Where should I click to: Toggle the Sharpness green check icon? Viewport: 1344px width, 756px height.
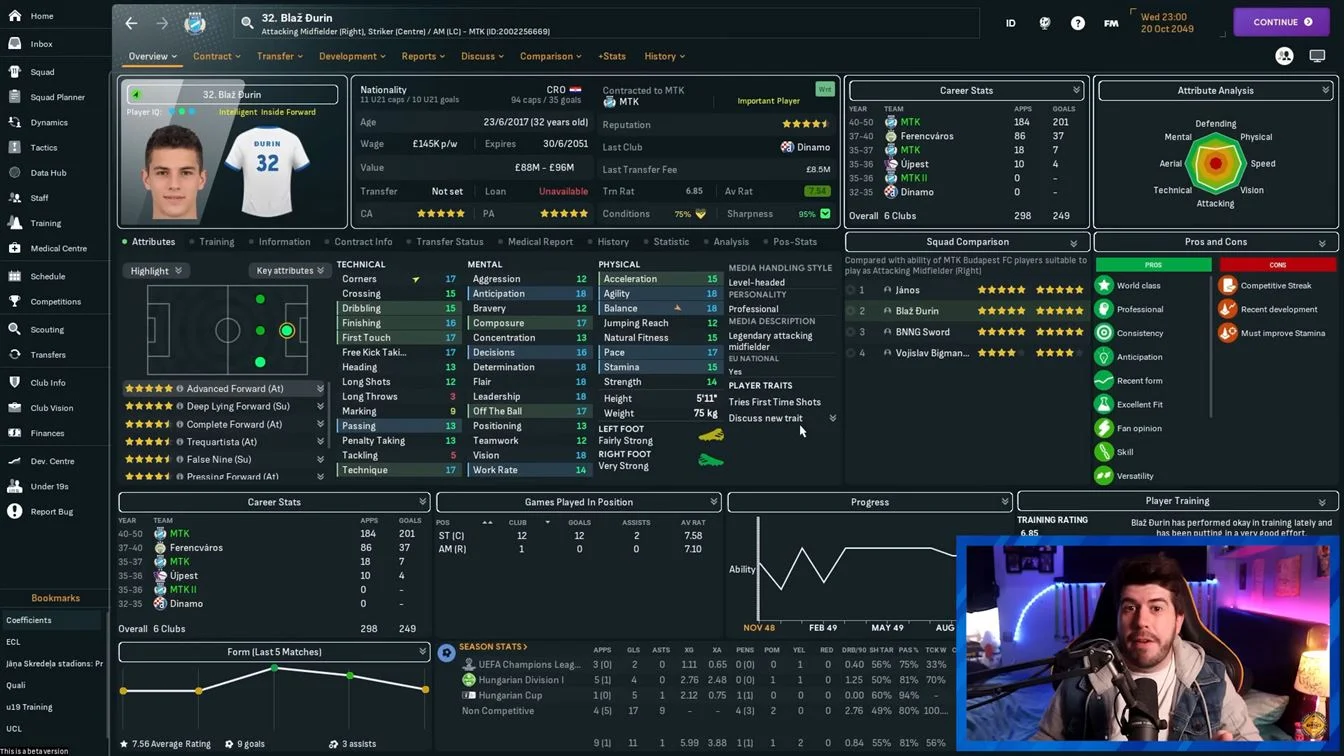click(825, 213)
